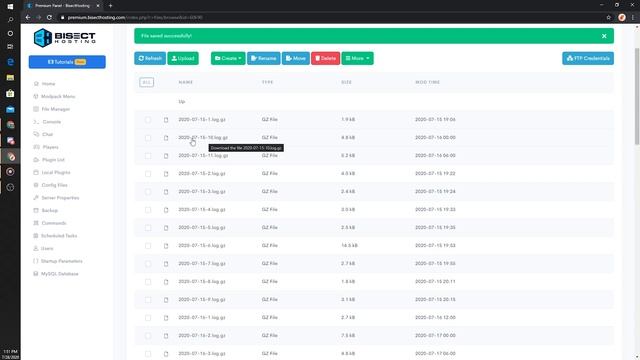
Task: Open Plugin List in the sidebar
Action: [49, 160]
